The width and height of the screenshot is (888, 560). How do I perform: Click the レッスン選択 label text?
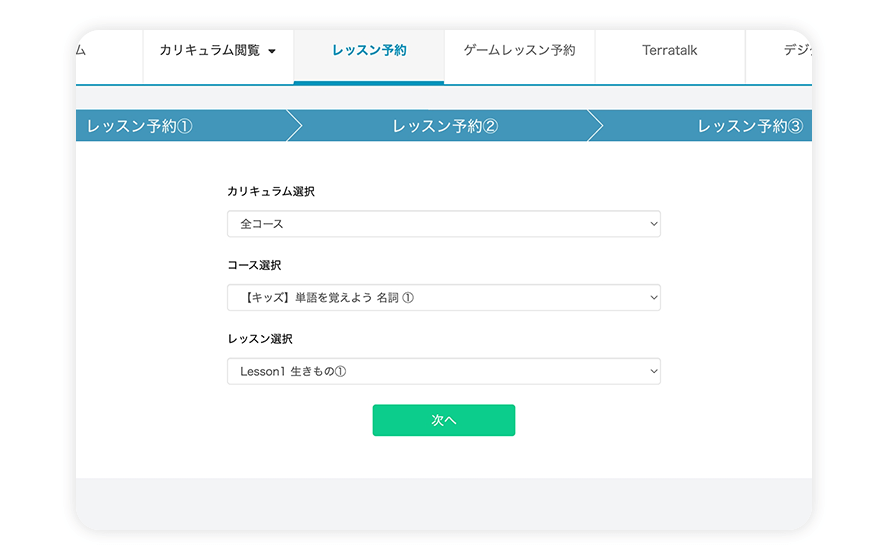[260, 339]
